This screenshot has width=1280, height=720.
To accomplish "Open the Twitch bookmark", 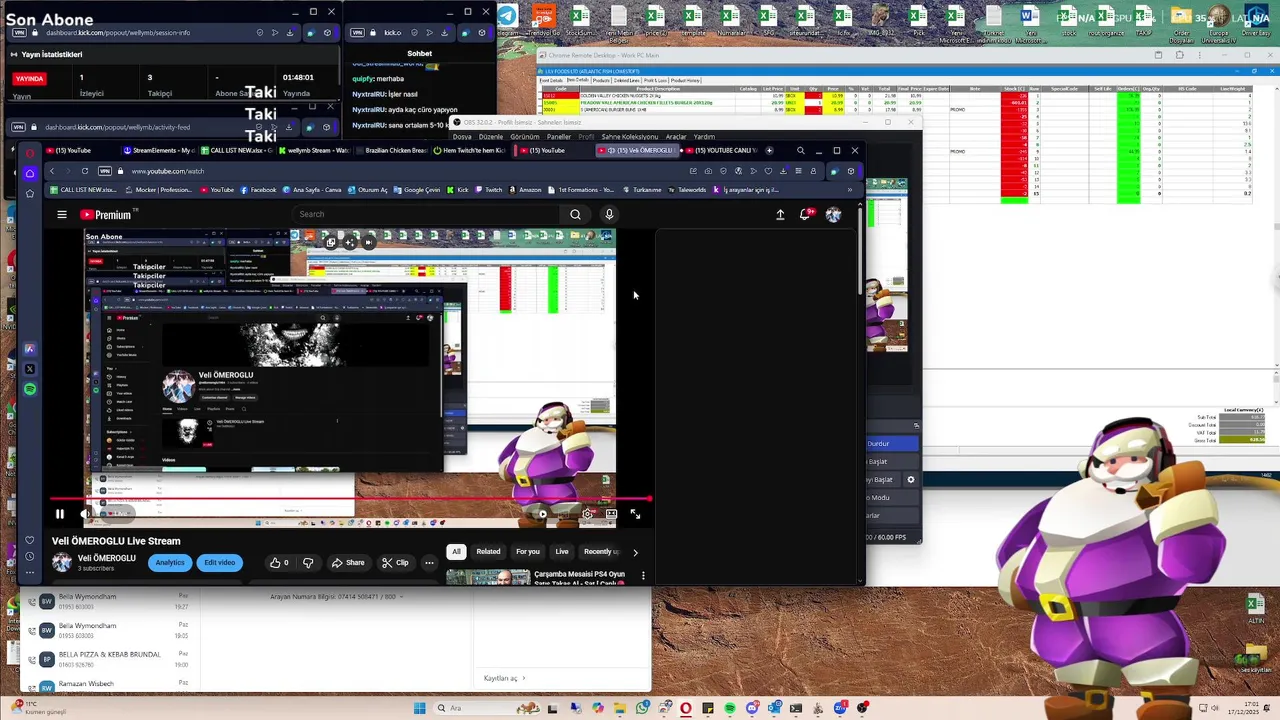I will [489, 190].
